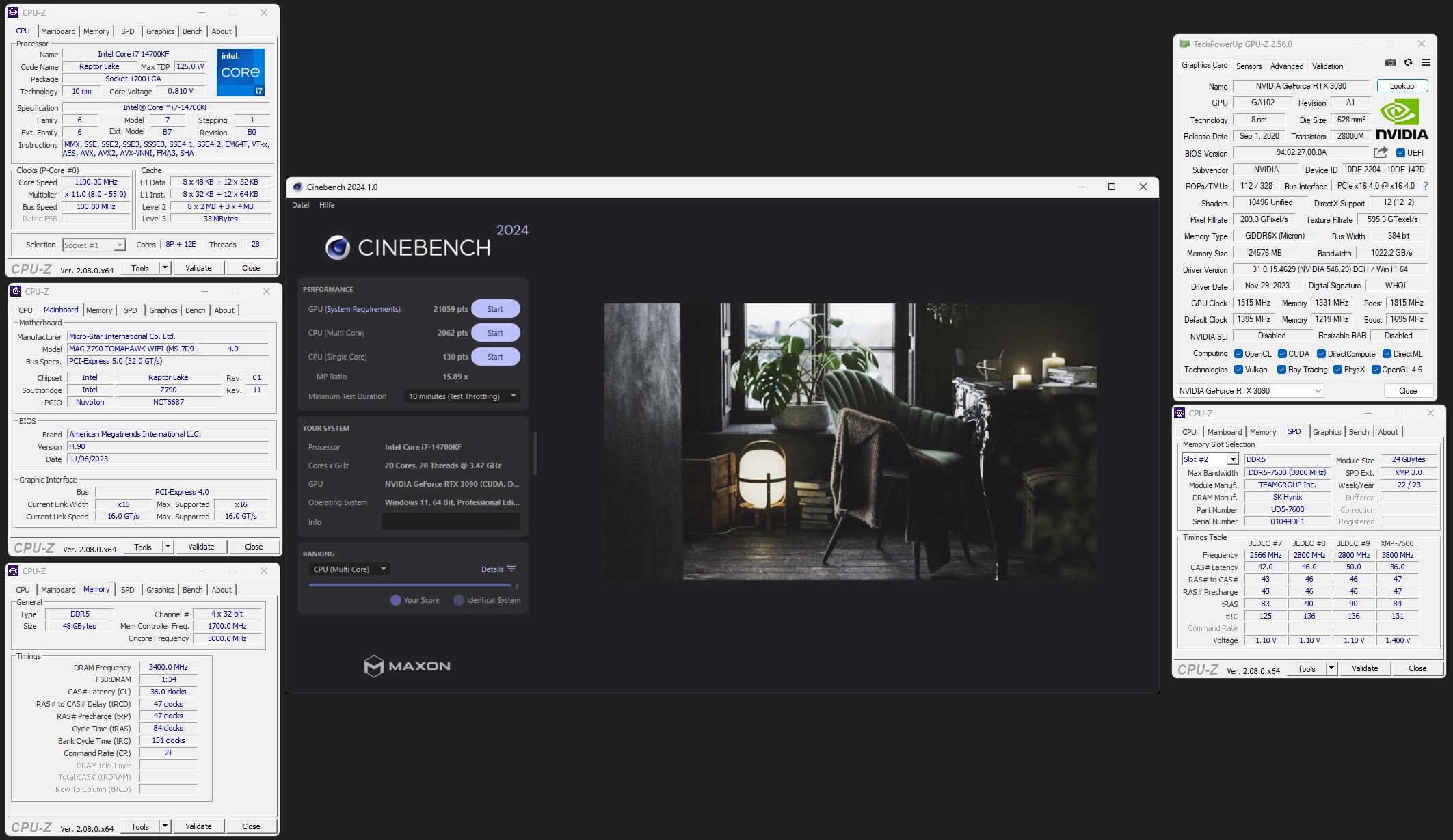Viewport: 1453px width, 840px height.
Task: Open the Hilfe menu in Cinebench
Action: click(327, 205)
